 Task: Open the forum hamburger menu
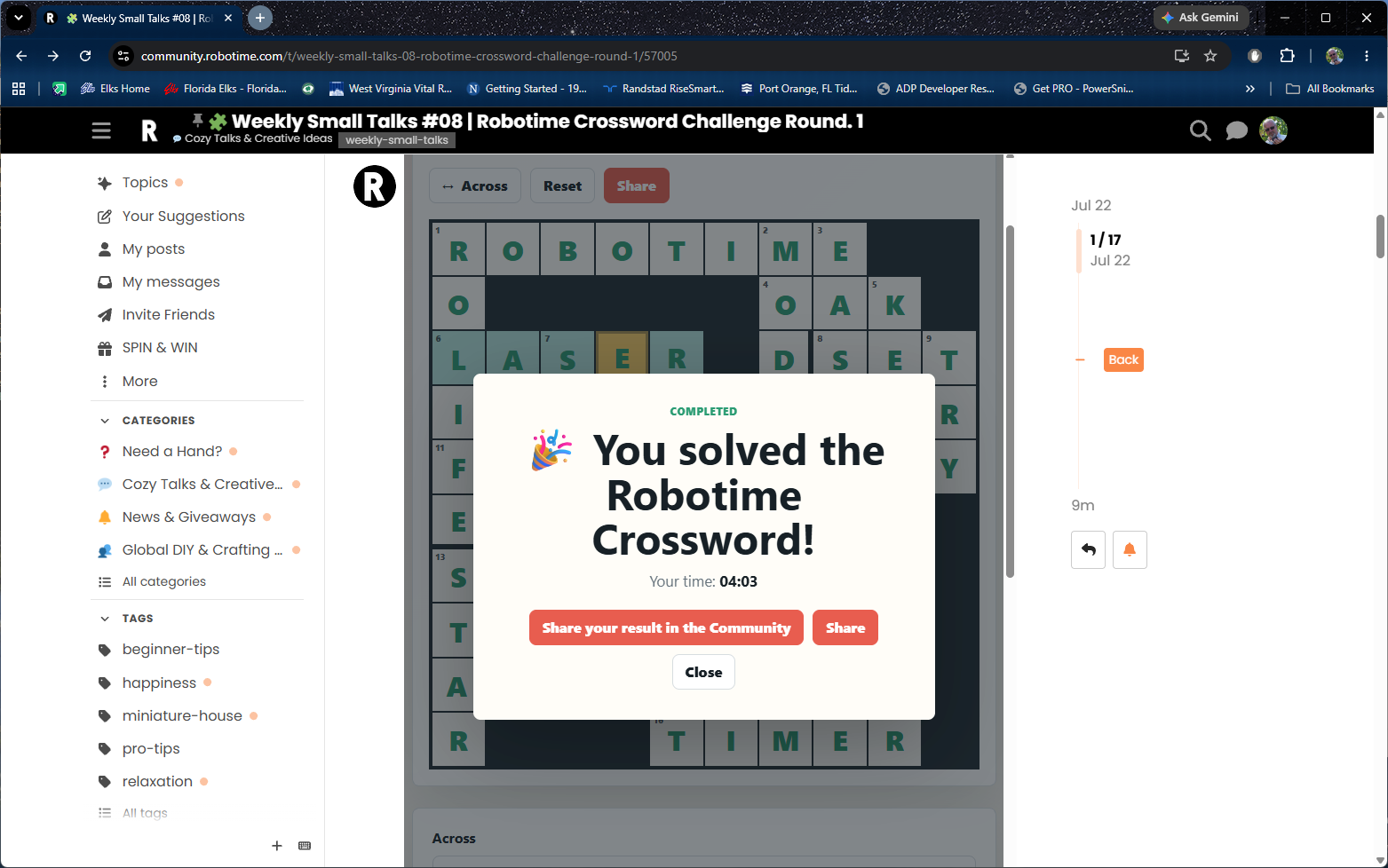click(101, 130)
